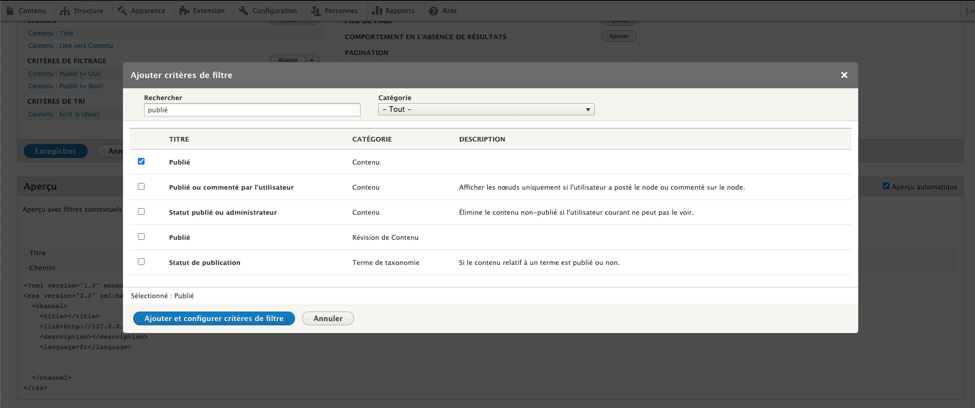Click the Personnes user icon
This screenshot has height=408, width=975.
coord(316,11)
